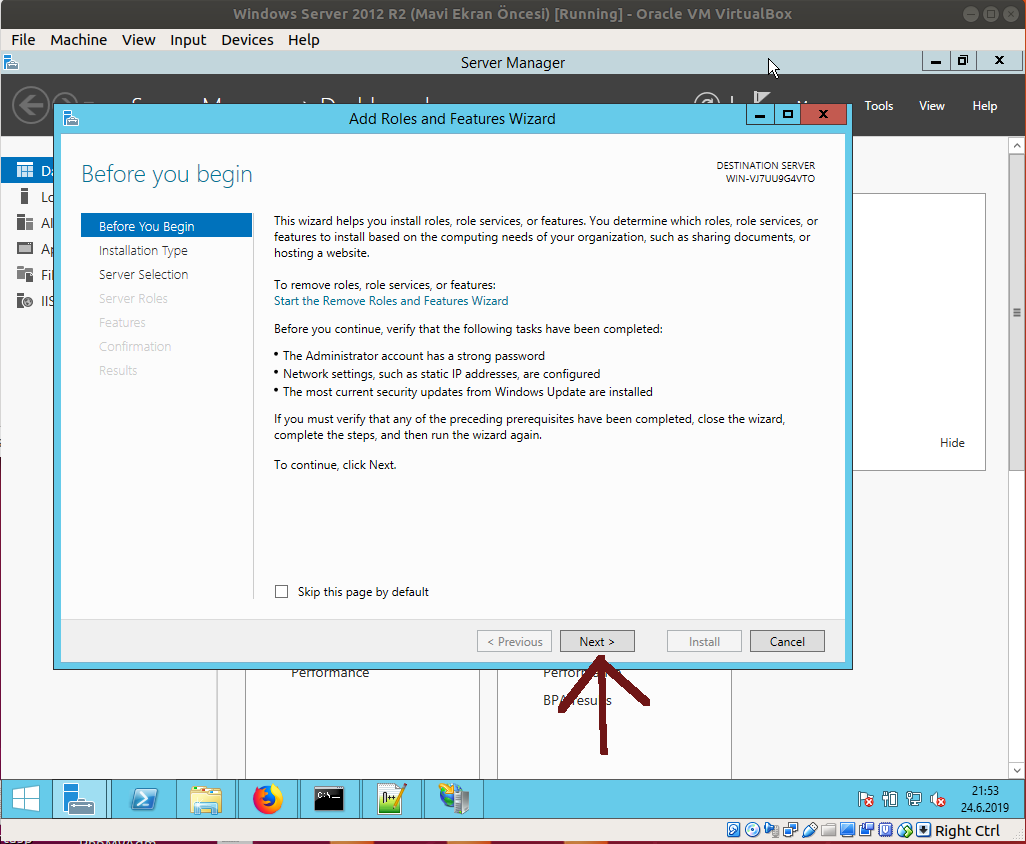1026x844 pixels.
Task: Open Server Manager from the taskbar
Action: 79,799
